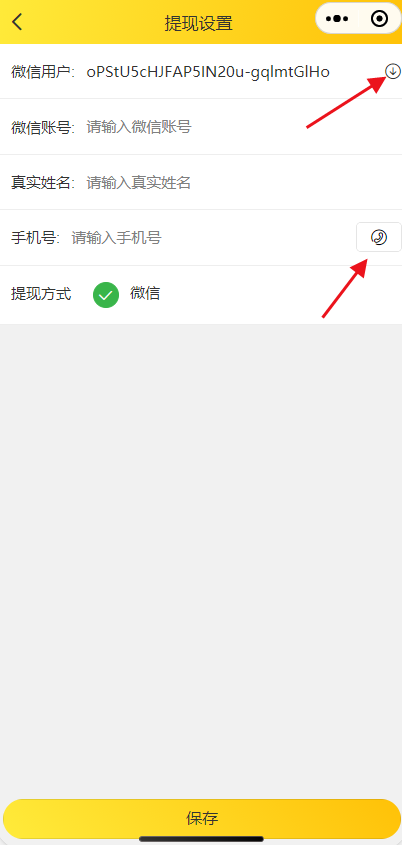The height and width of the screenshot is (845, 402).
Task: Click the WeChat user openid text
Action: [x=208, y=72]
